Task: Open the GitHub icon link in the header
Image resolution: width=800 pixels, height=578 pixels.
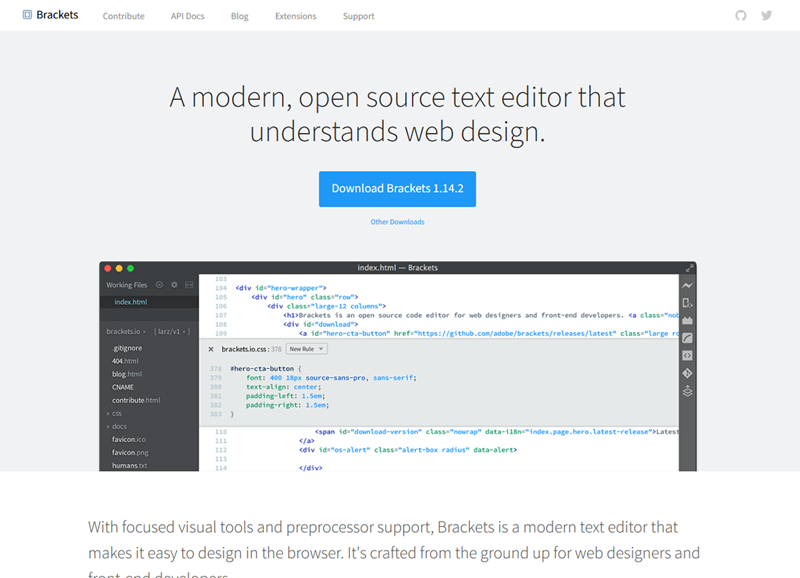Action: pyautogui.click(x=741, y=15)
